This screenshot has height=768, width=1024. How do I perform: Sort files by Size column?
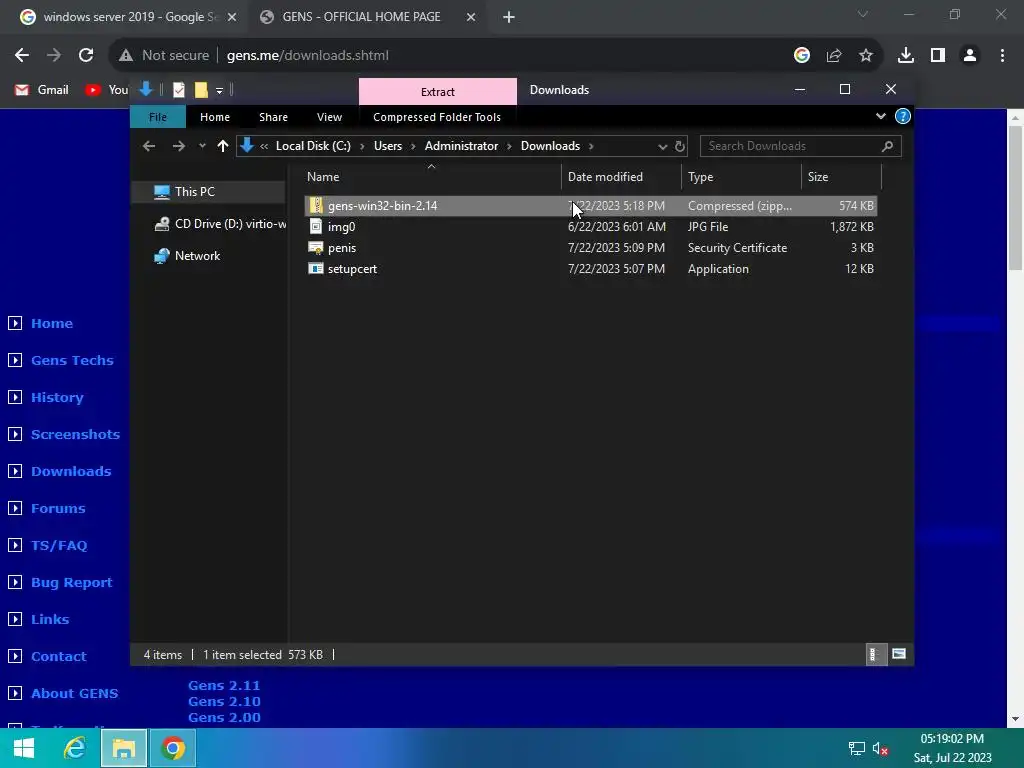[841, 177]
